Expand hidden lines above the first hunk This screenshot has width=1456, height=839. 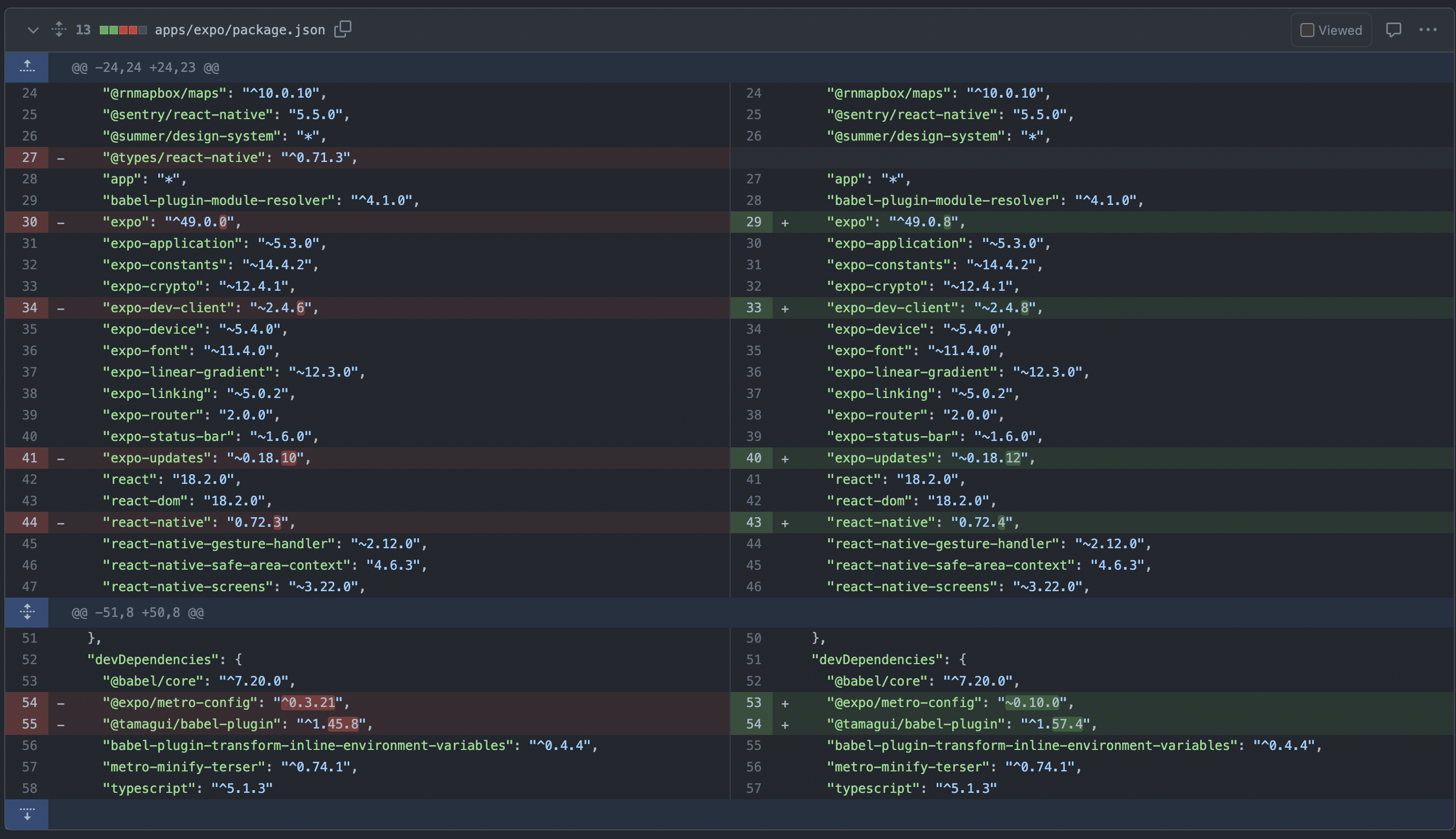26,67
